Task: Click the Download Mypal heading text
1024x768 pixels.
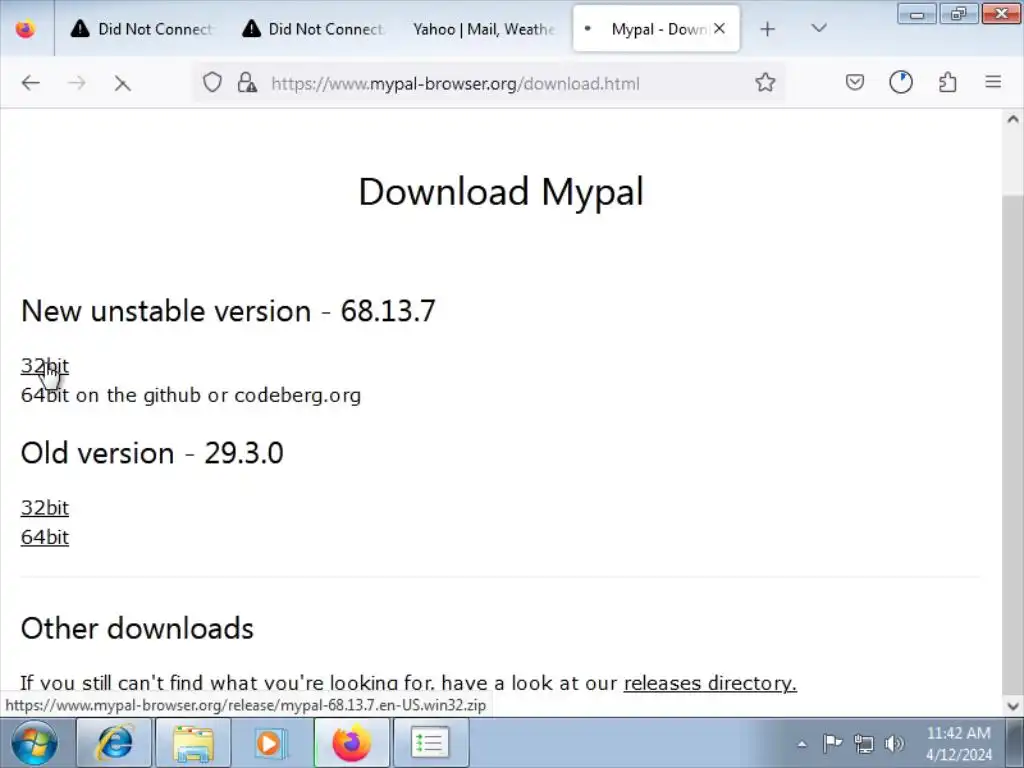Action: pyautogui.click(x=501, y=191)
